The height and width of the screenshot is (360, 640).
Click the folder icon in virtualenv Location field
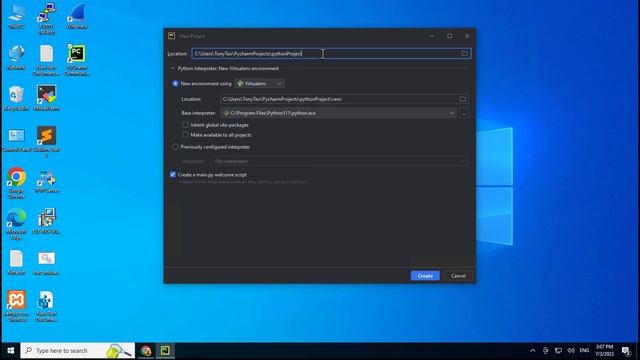(462, 99)
